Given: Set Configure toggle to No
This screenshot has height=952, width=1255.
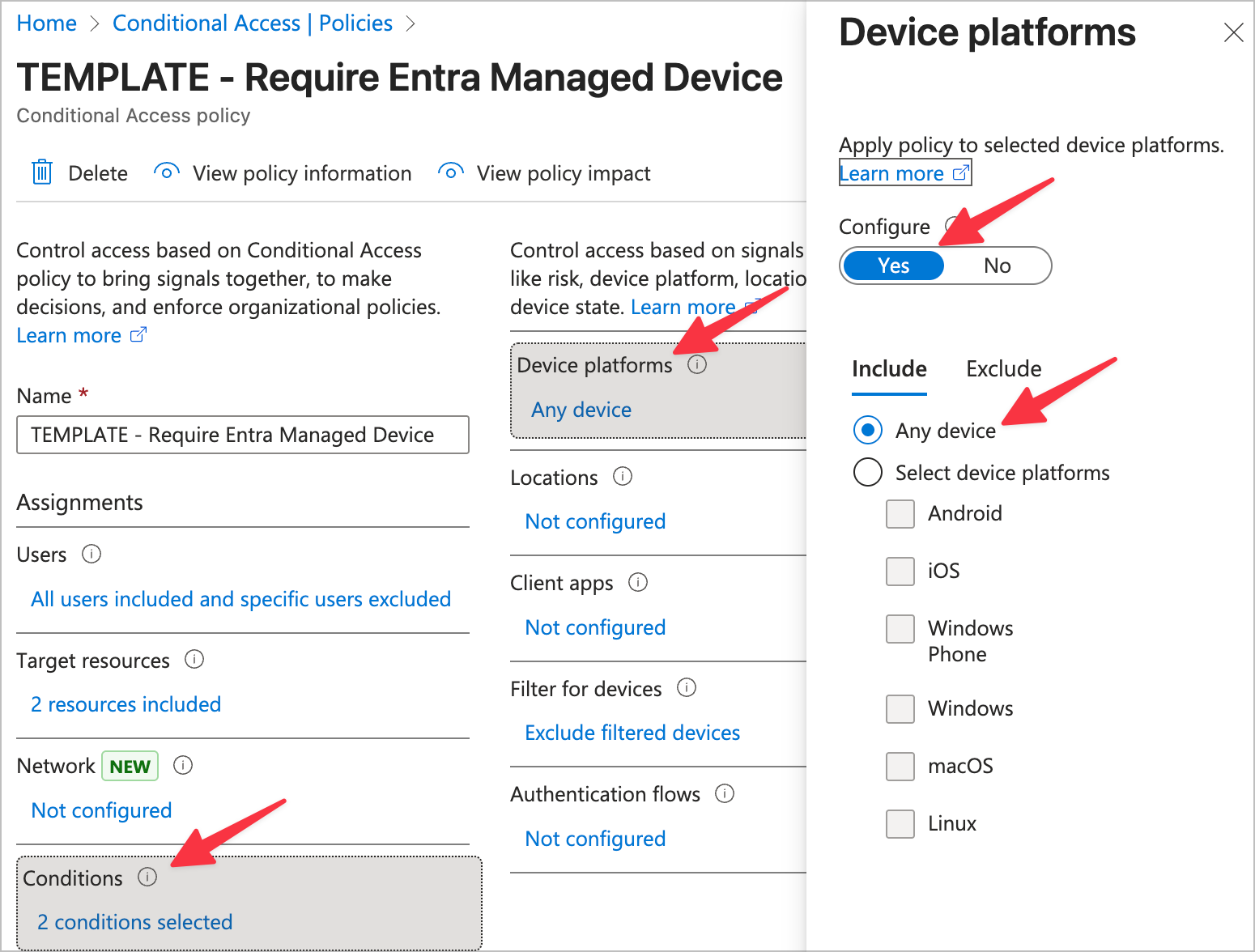Looking at the screenshot, I should tap(997, 266).
